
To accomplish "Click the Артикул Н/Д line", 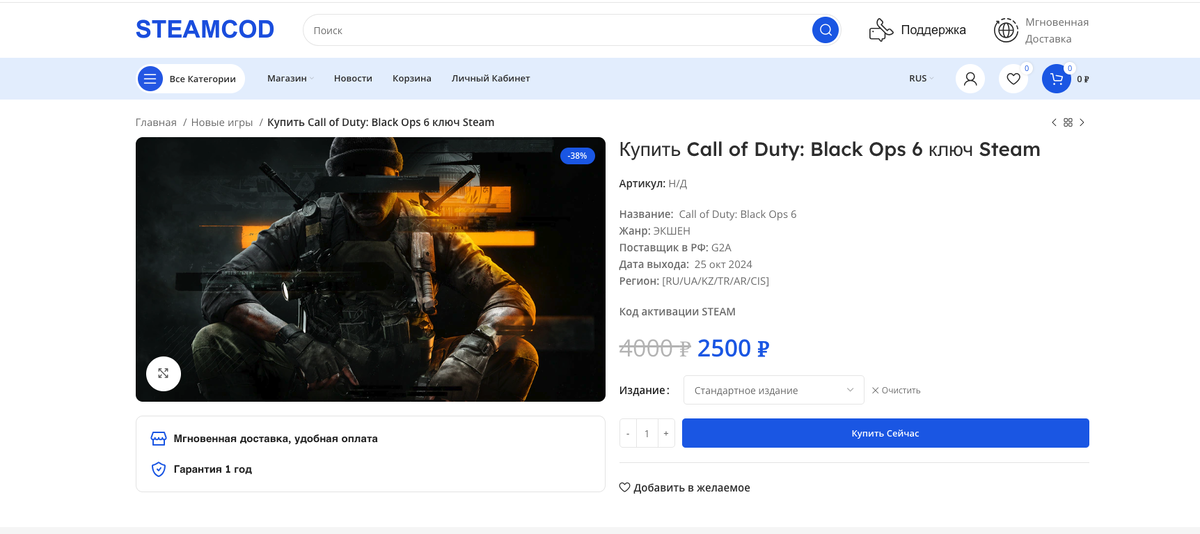I will 653,184.
